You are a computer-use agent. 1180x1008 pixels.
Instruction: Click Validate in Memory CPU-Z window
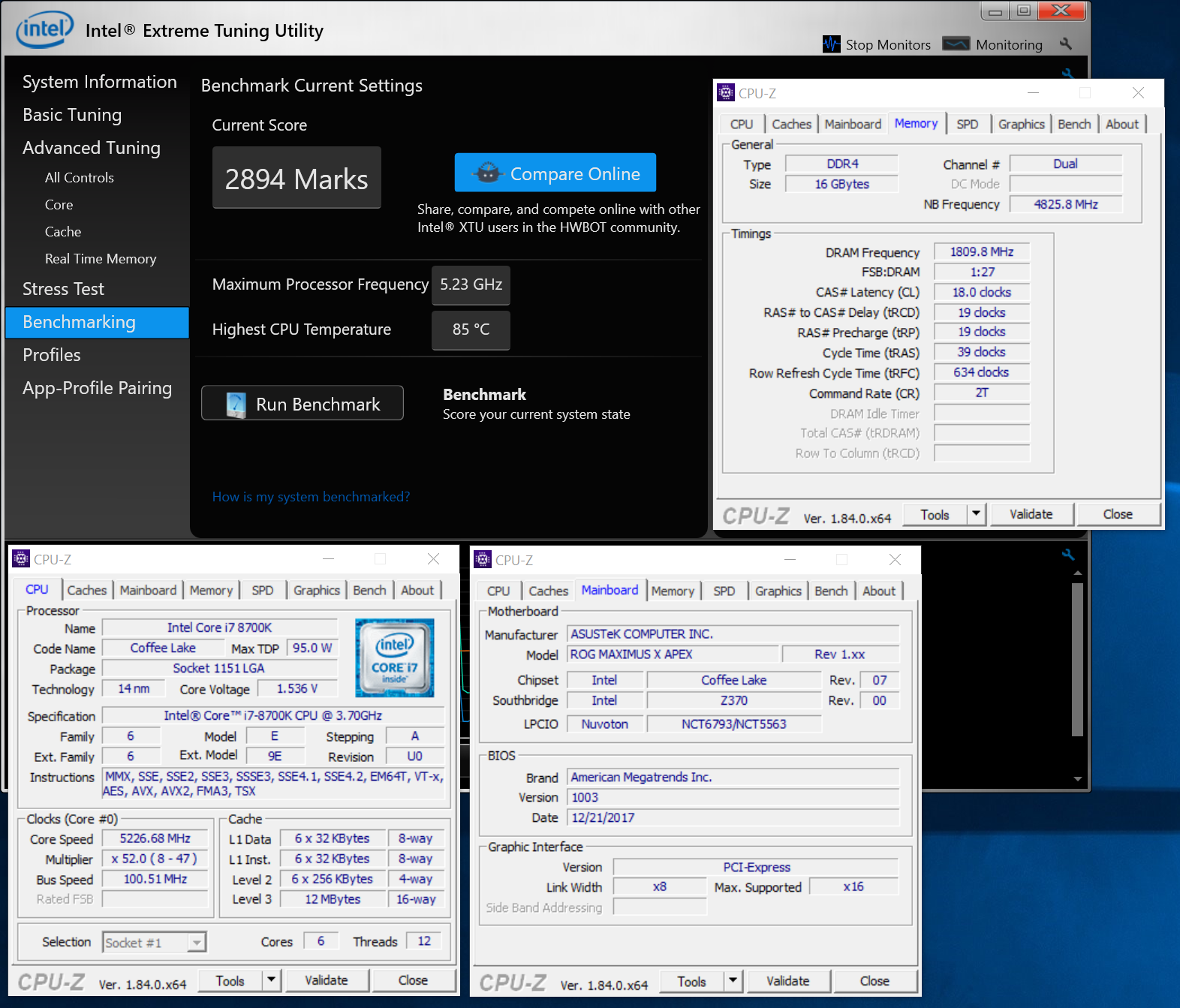1031,514
